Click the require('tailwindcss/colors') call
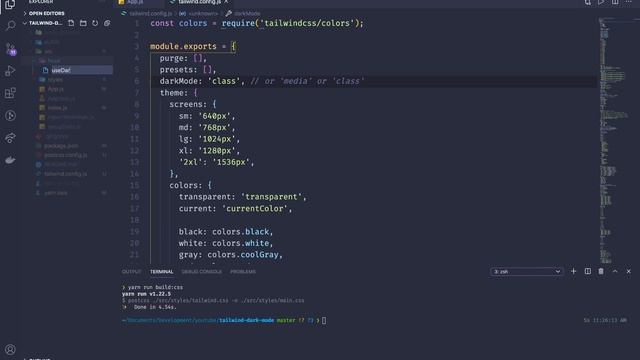 [290, 23]
